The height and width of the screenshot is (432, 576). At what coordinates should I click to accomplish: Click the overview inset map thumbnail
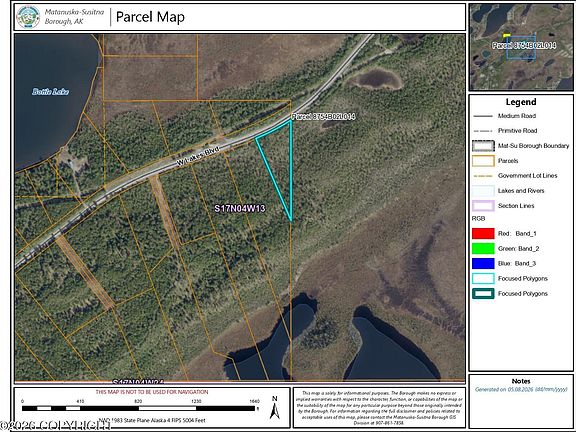pos(521,47)
